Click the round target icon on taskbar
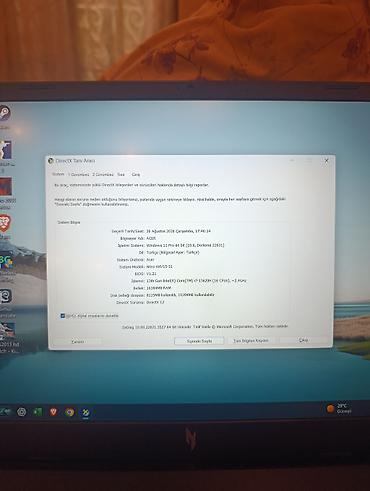The height and width of the screenshot is (491, 370). point(22,412)
